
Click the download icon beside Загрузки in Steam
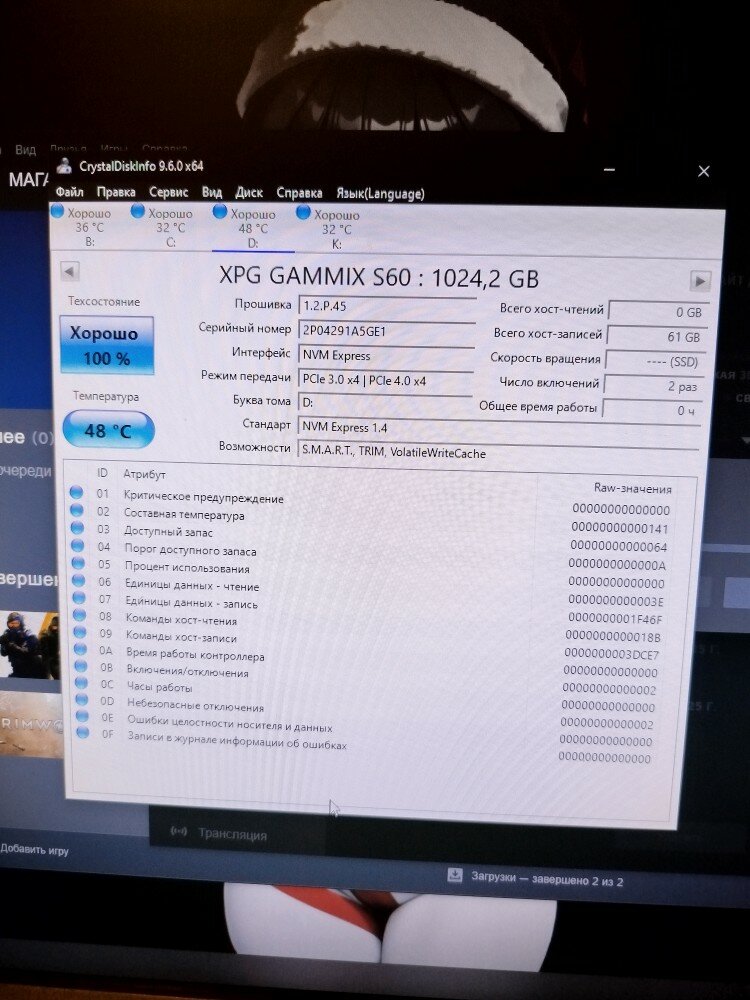455,874
